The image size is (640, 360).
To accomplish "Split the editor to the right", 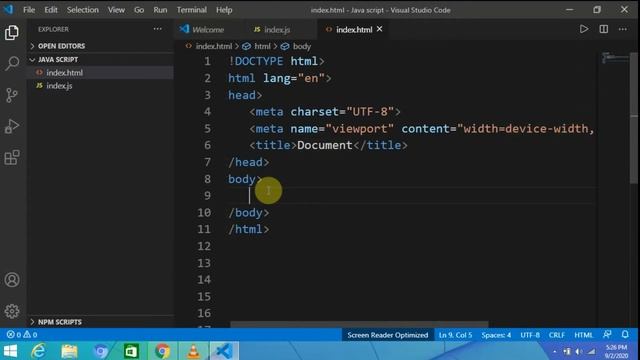I will 603,29.
